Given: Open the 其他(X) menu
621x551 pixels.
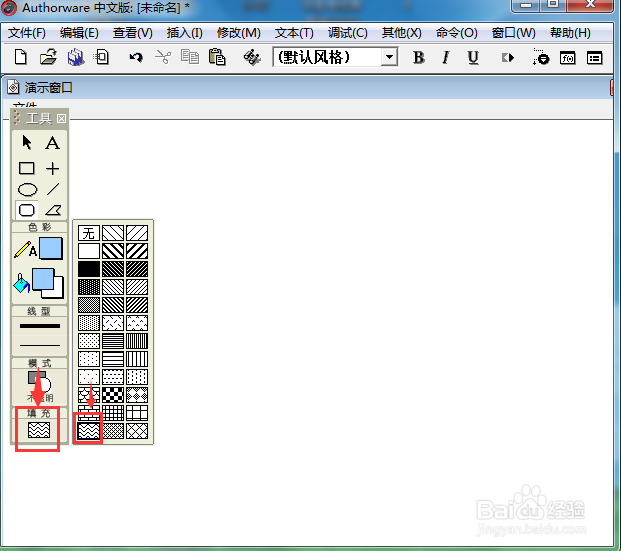Looking at the screenshot, I should pyautogui.click(x=401, y=33).
